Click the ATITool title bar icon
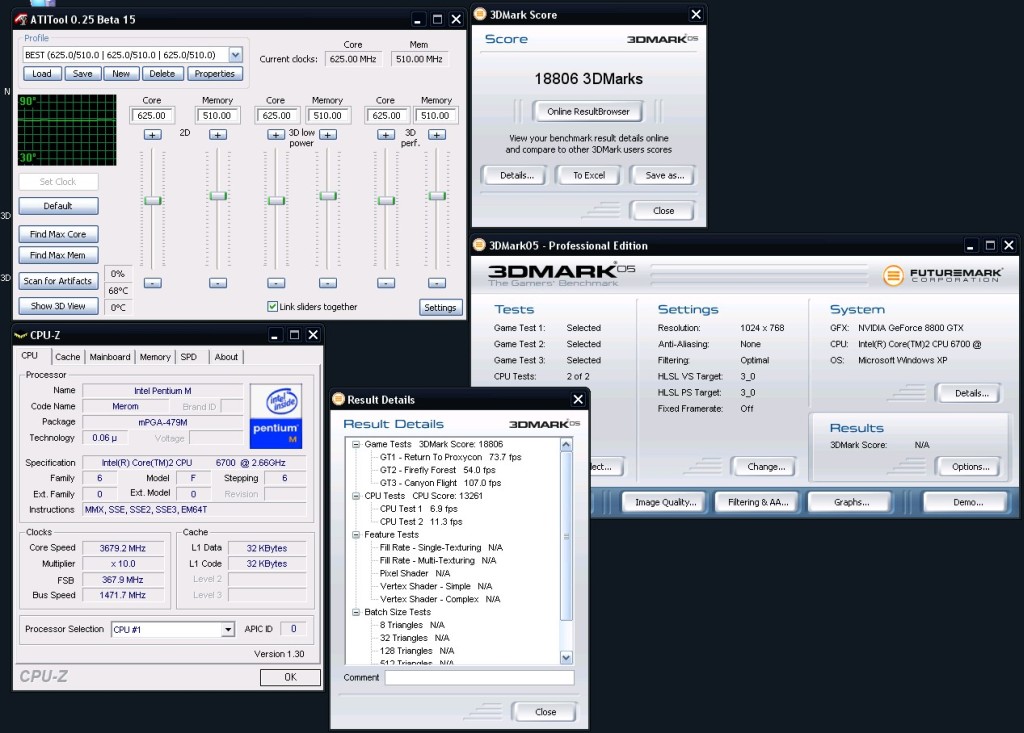The height and width of the screenshot is (733, 1024). [x=21, y=19]
